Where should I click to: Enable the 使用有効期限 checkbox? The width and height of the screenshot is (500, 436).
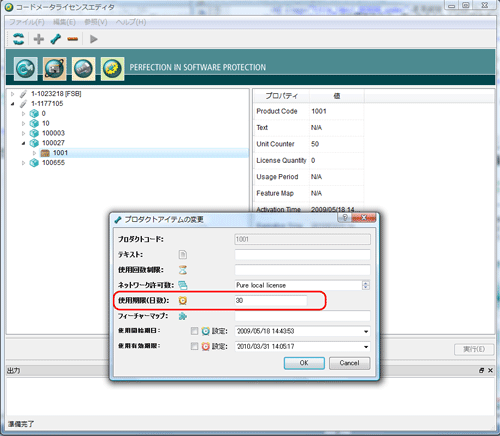(x=194, y=346)
